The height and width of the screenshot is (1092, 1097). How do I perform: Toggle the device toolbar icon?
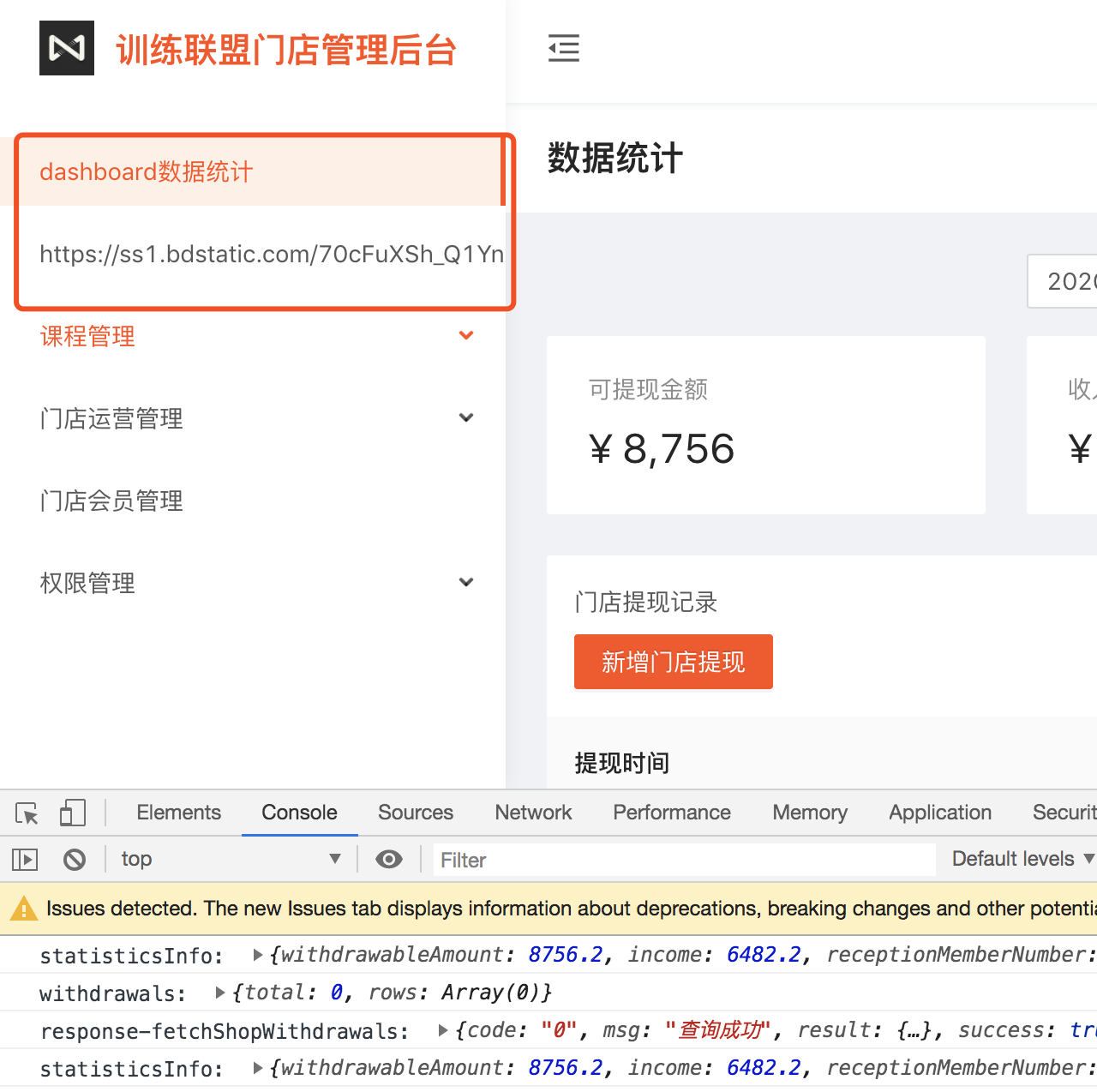coord(73,813)
